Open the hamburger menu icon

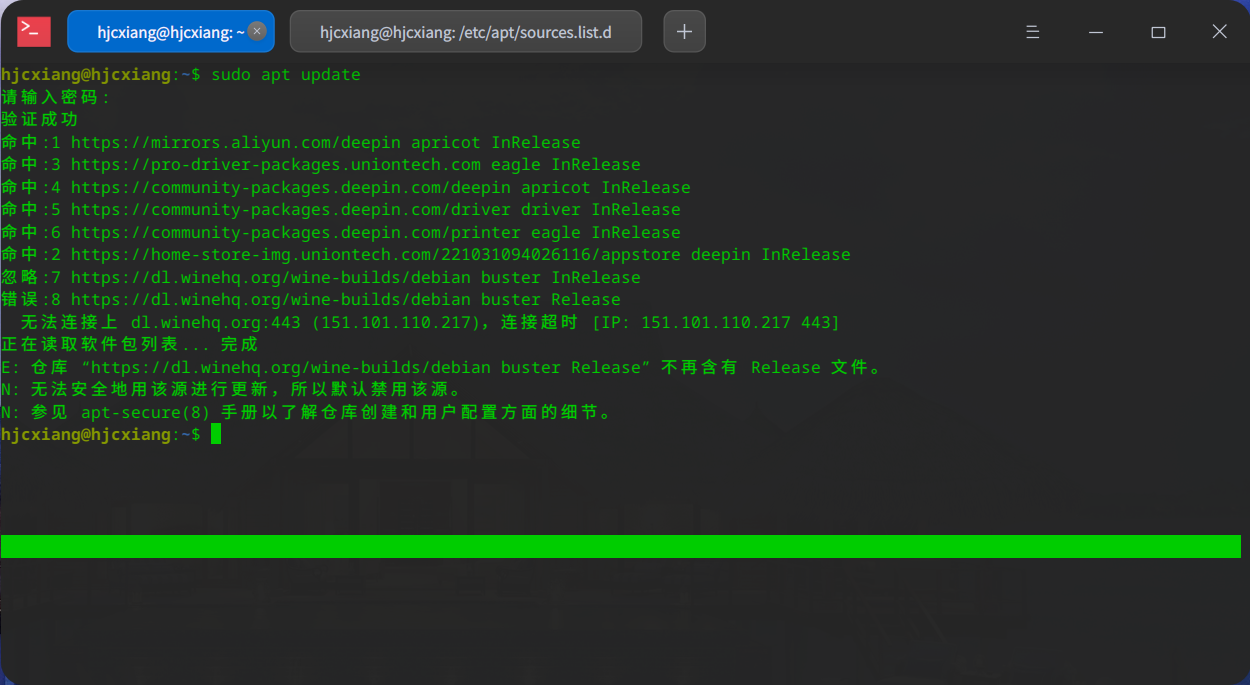tap(1032, 31)
